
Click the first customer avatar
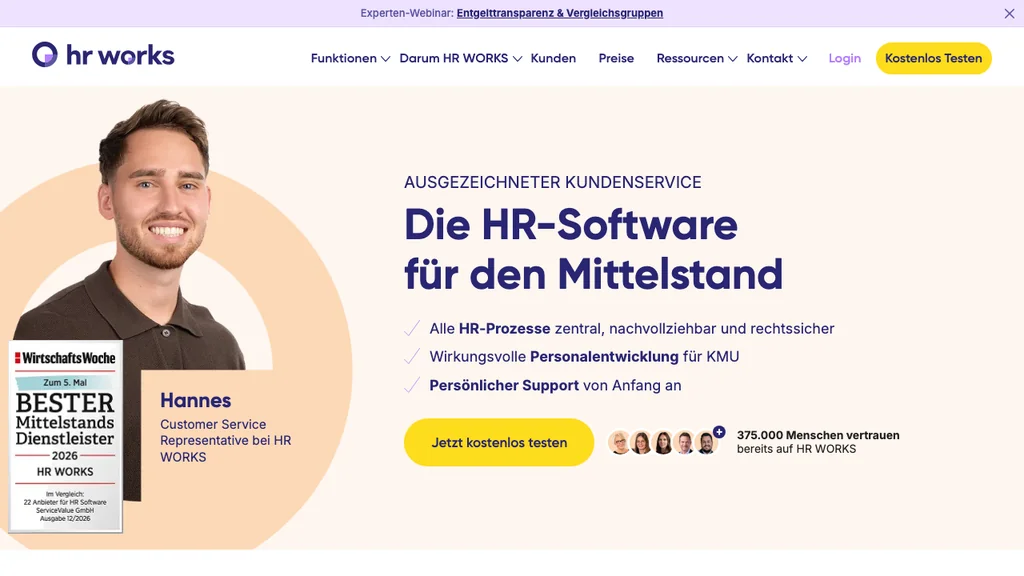pyautogui.click(x=619, y=442)
